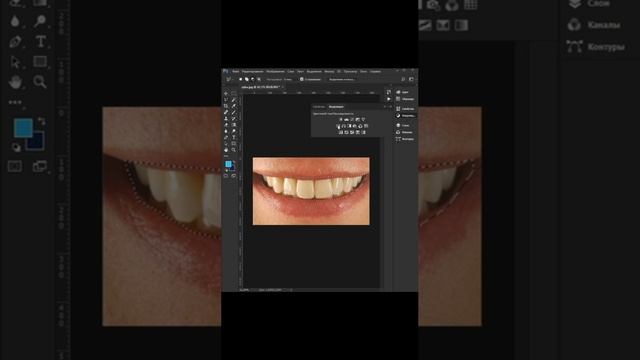
Task: Select the Quick Selection tool in center window
Action: [x=234, y=100]
